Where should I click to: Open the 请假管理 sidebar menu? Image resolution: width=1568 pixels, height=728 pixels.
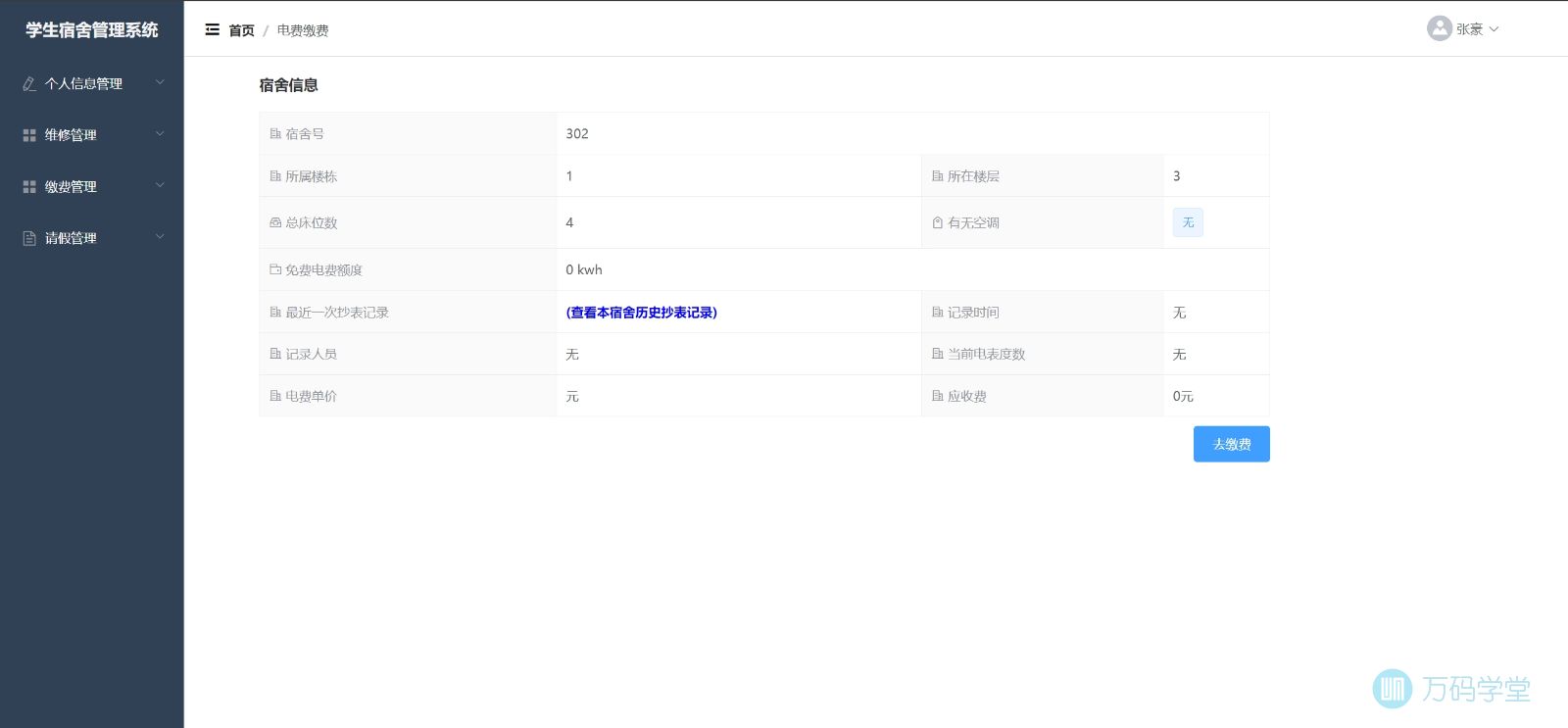pyautogui.click(x=92, y=238)
